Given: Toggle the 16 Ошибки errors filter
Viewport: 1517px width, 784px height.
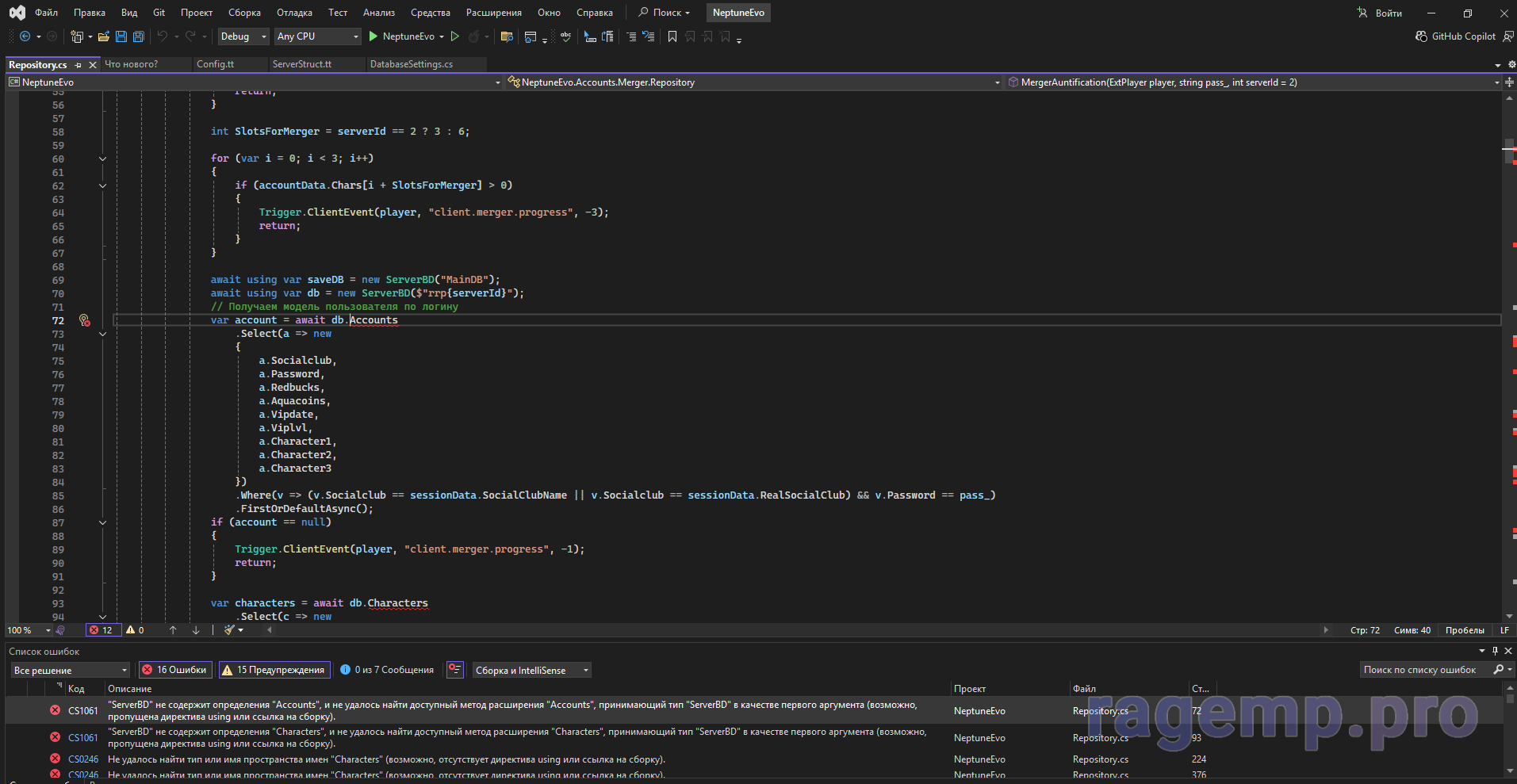Looking at the screenshot, I should coord(174,670).
